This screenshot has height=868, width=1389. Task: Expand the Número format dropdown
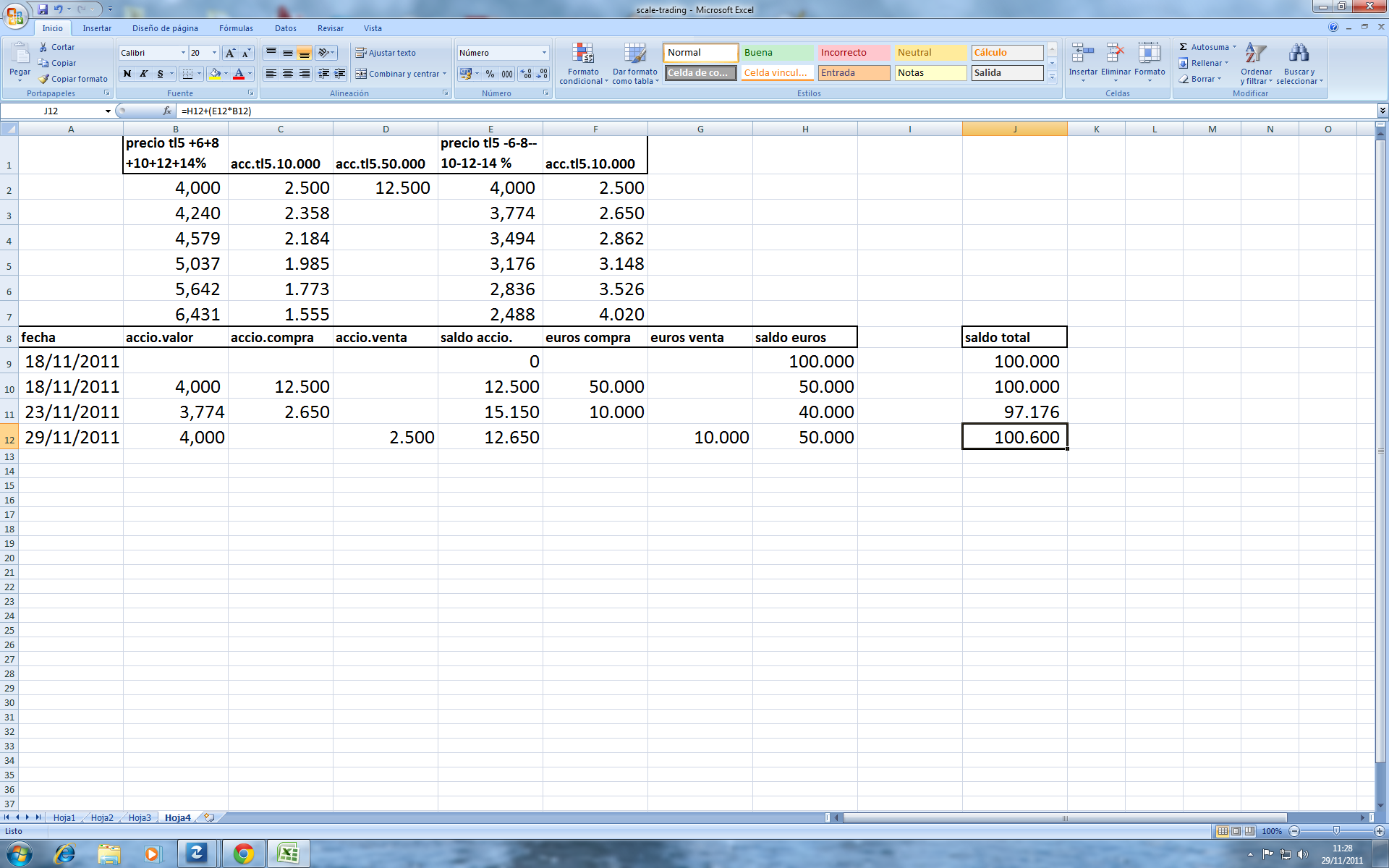pyautogui.click(x=544, y=53)
